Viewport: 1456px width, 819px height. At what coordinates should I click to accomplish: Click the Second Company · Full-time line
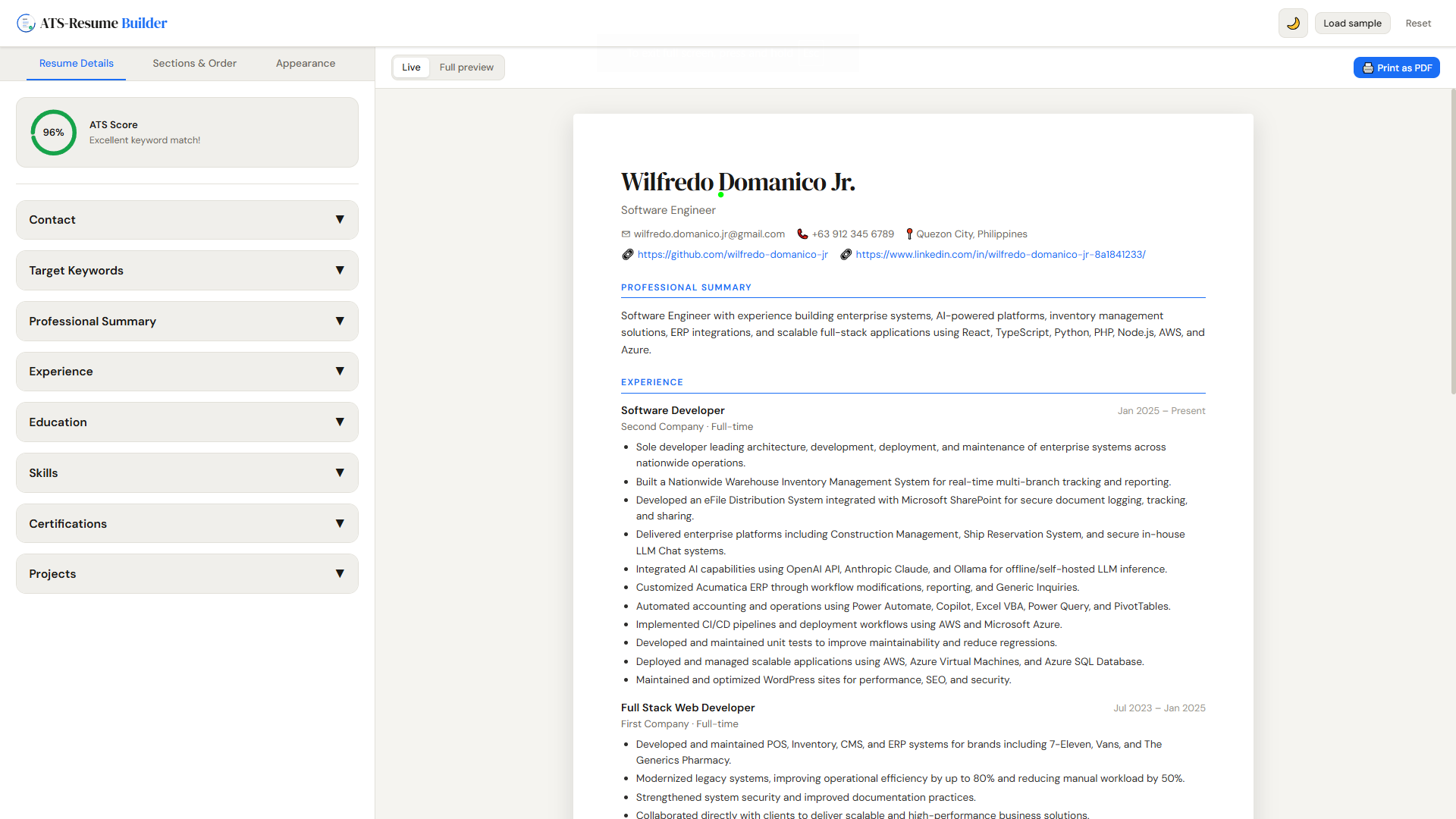click(x=687, y=427)
